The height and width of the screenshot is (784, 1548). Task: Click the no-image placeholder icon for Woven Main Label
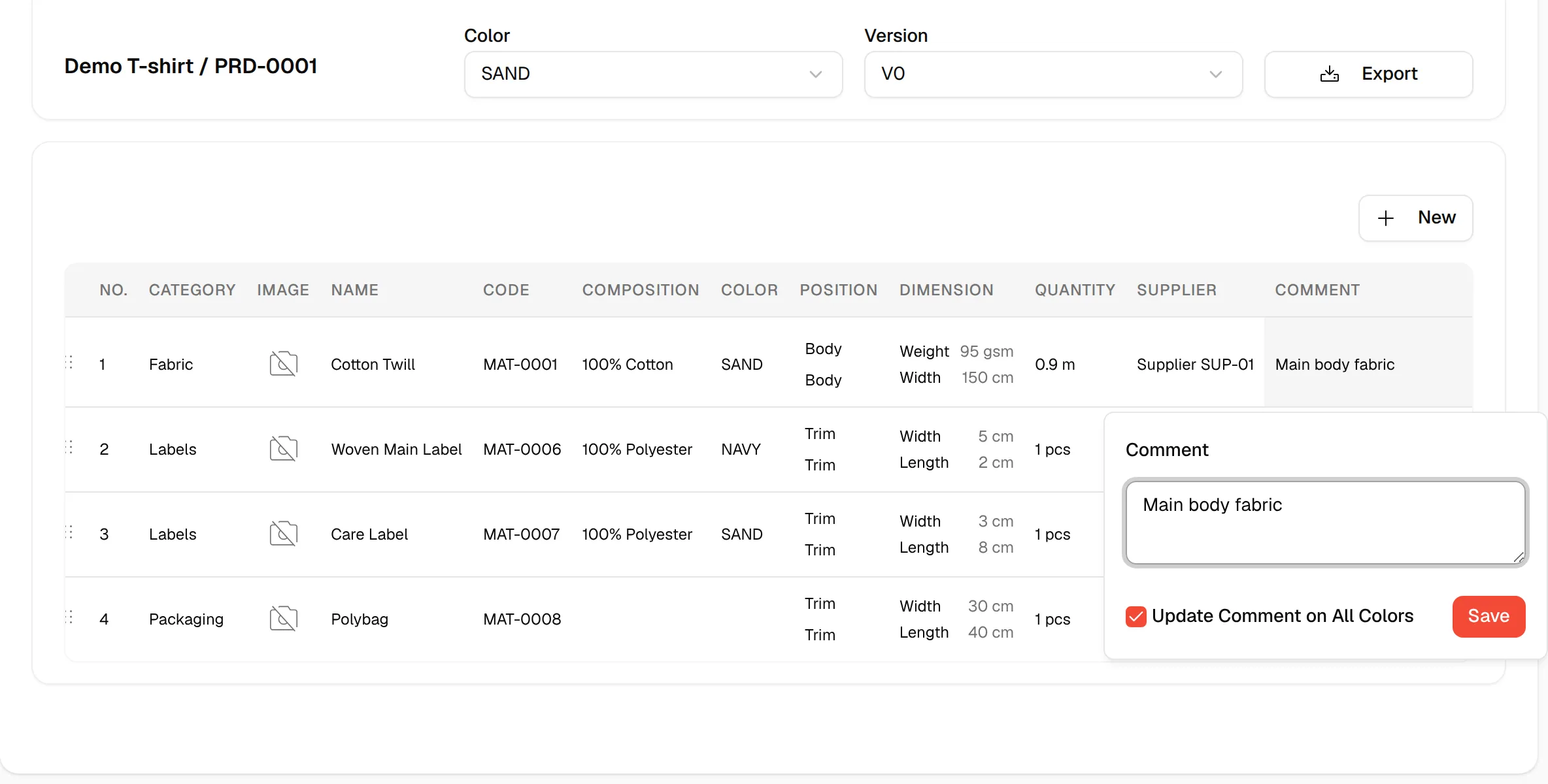tap(284, 449)
